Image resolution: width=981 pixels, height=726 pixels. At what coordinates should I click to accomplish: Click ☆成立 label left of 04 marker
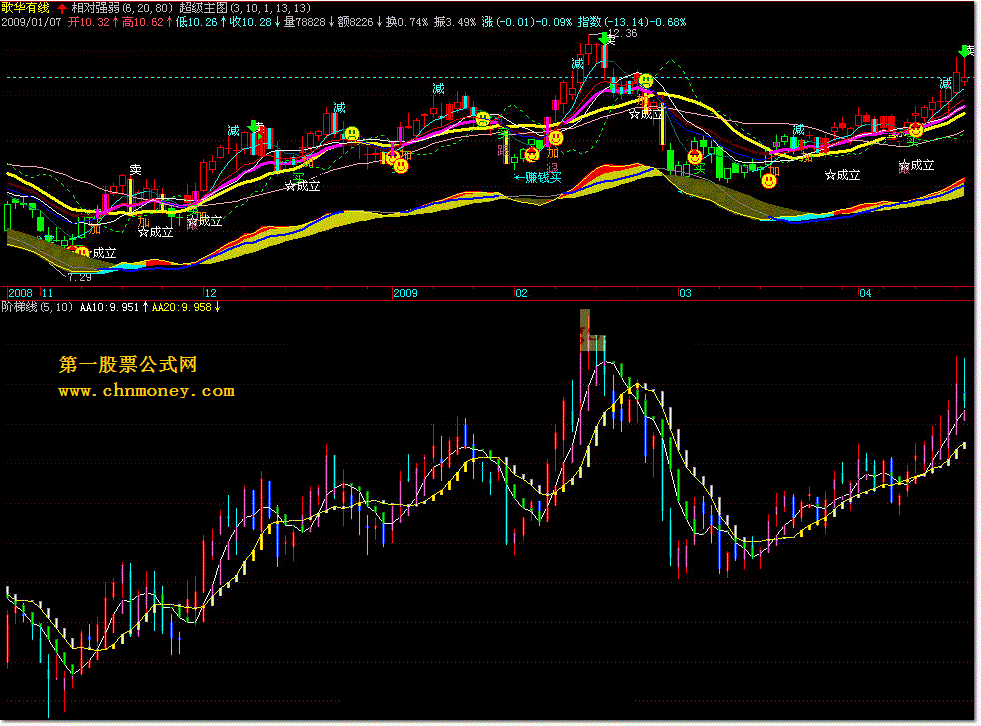point(842,175)
